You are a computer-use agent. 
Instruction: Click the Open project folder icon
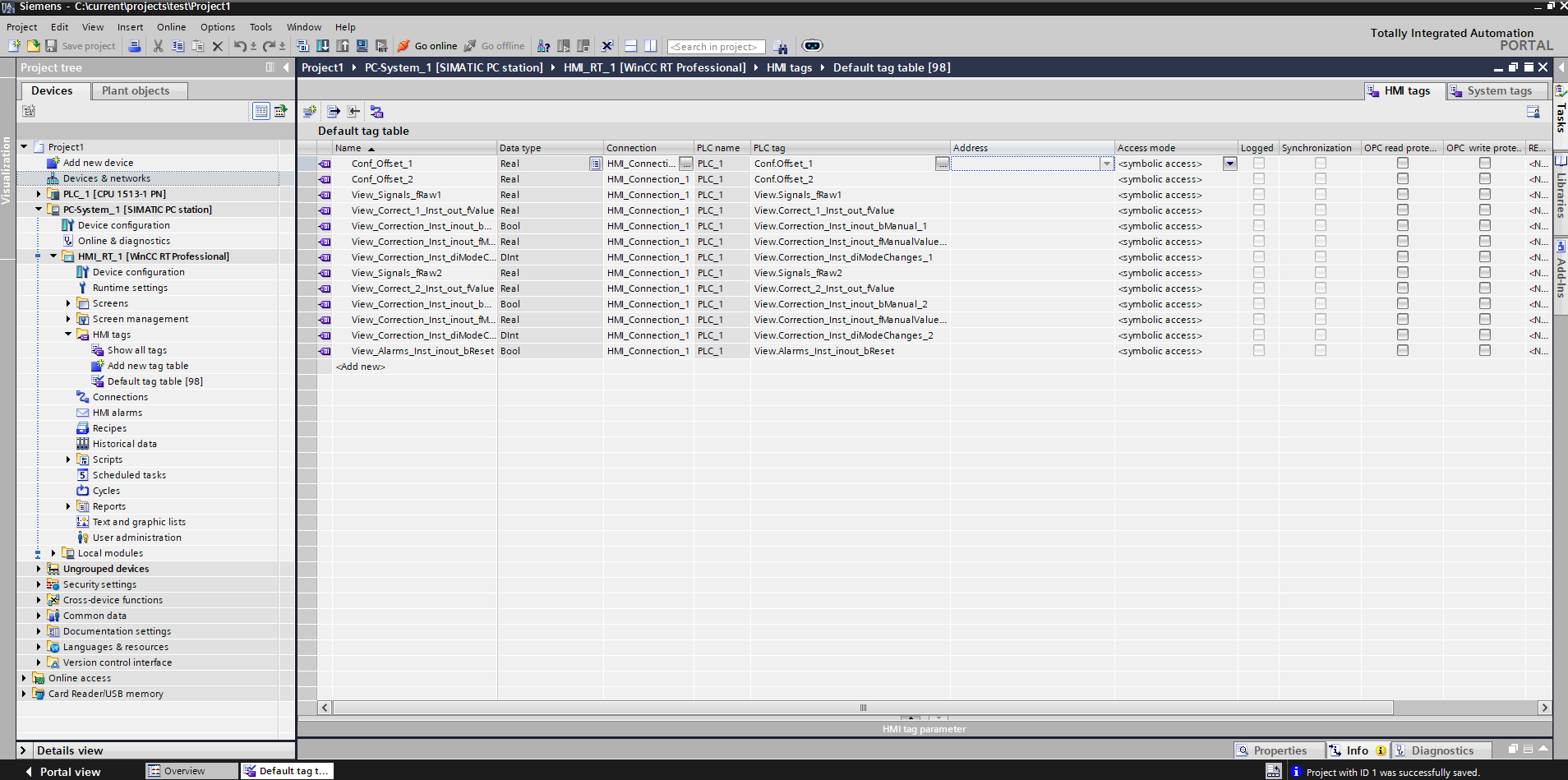33,46
